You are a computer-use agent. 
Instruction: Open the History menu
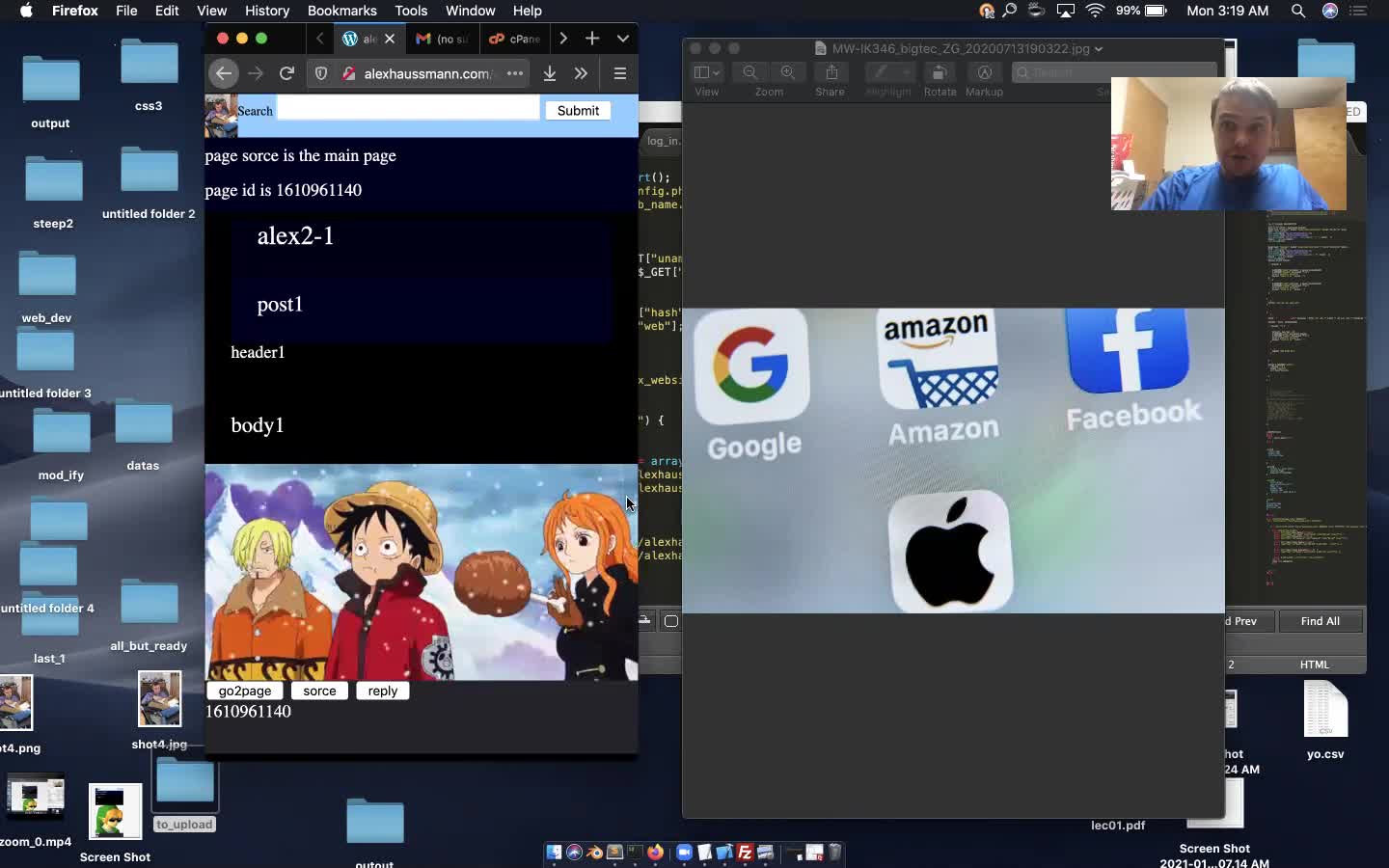267,11
